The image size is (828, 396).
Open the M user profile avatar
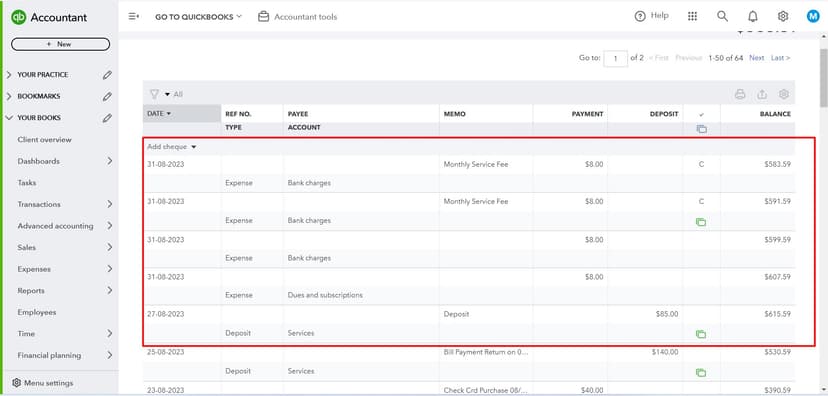[x=813, y=16]
